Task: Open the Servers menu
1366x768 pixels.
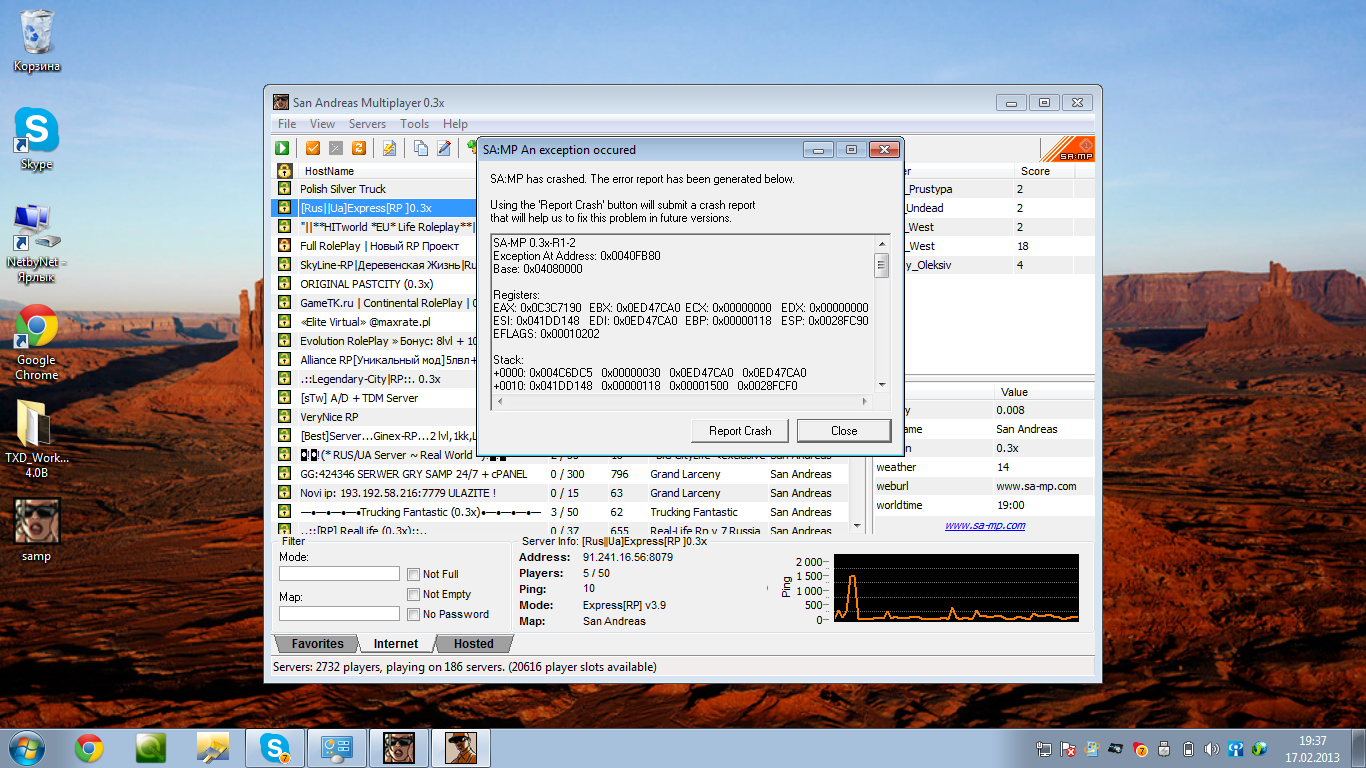Action: click(x=367, y=124)
